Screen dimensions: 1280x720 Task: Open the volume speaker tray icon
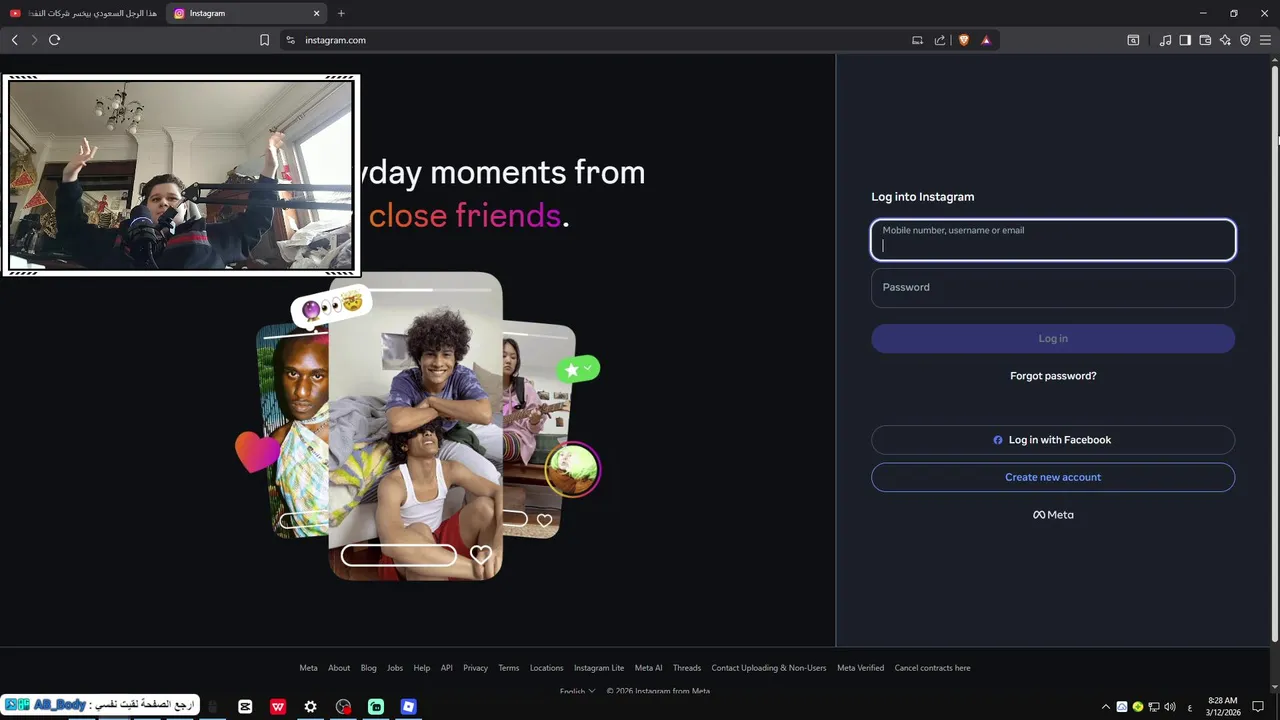1170,707
